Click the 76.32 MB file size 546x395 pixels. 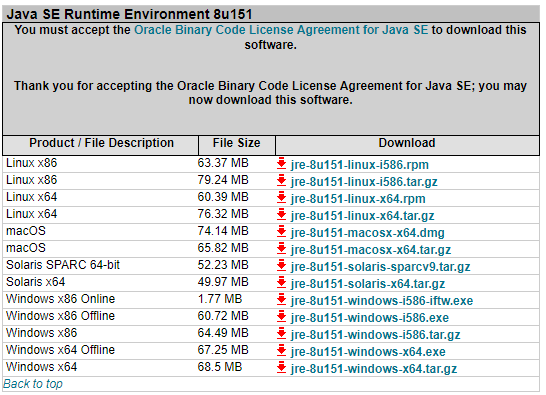223,214
